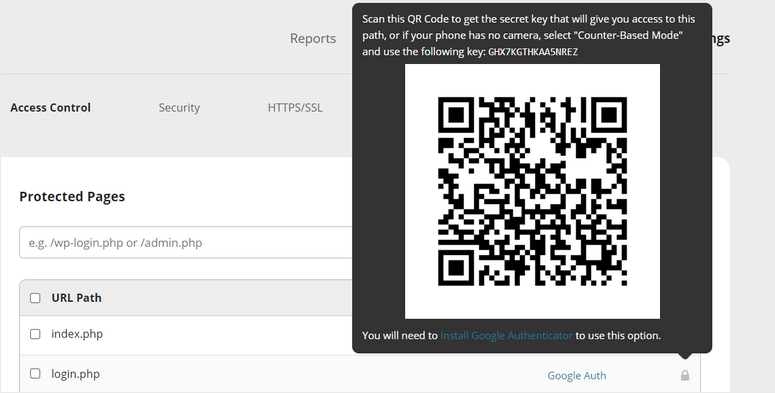Check the index.php checkbox
This screenshot has width=775, height=393.
click(x=35, y=334)
